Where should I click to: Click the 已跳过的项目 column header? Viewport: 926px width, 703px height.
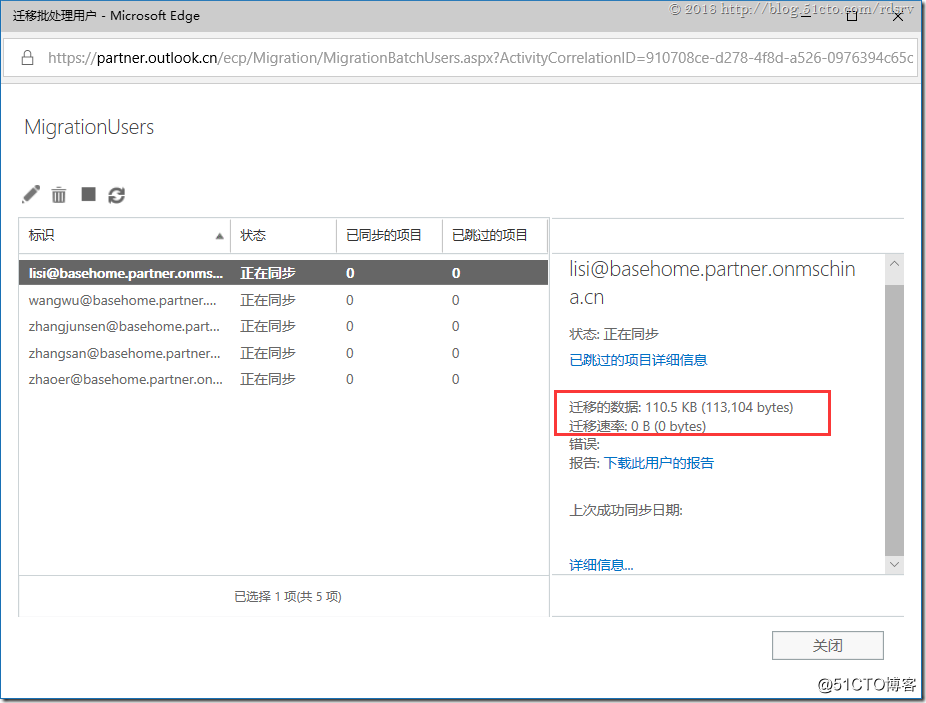495,235
